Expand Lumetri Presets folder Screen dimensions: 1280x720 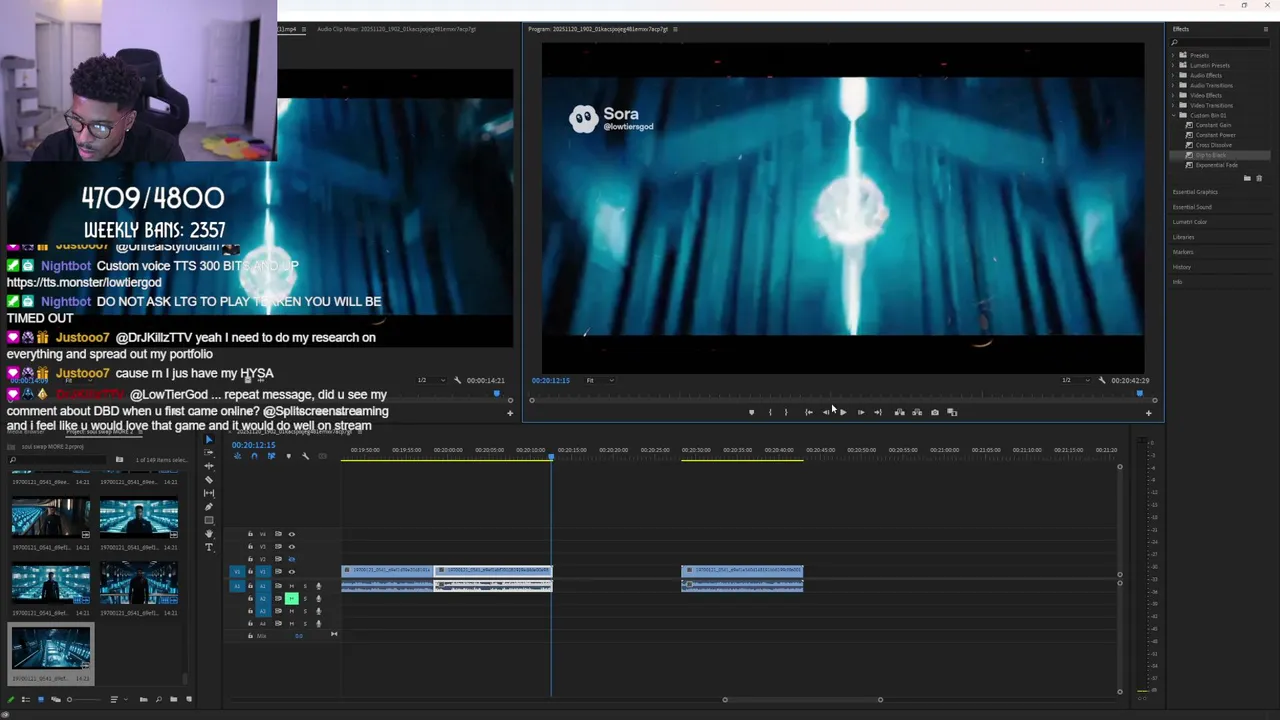1174,65
